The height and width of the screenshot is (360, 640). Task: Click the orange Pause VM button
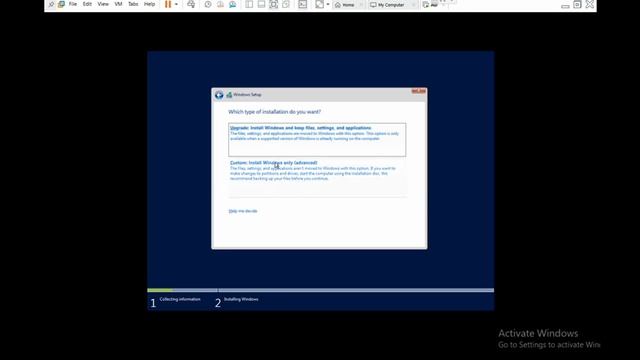(x=168, y=4)
